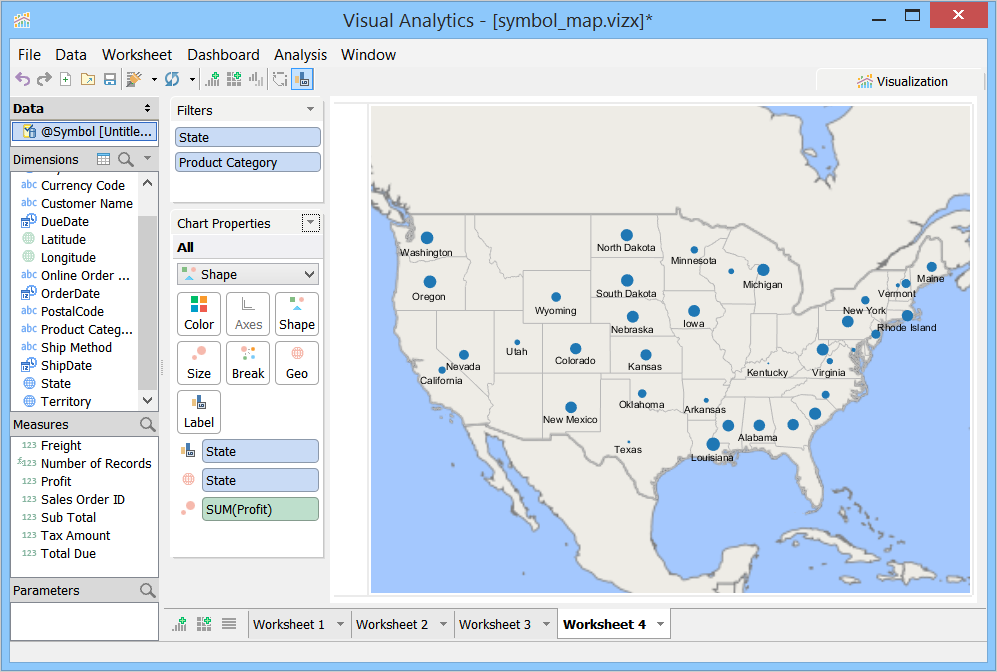Screen dimensions: 997x672
Task: Open the Dimensions panel dropdown arrow
Action: [x=148, y=158]
